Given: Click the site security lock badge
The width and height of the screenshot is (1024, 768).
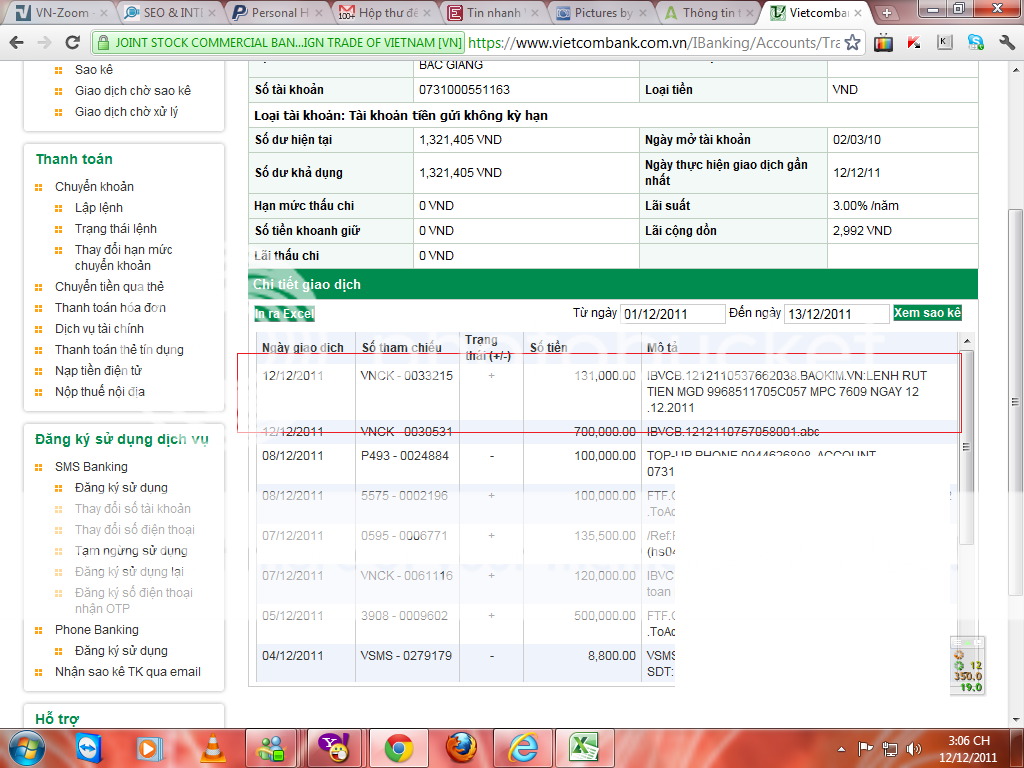Looking at the screenshot, I should [x=279, y=43].
